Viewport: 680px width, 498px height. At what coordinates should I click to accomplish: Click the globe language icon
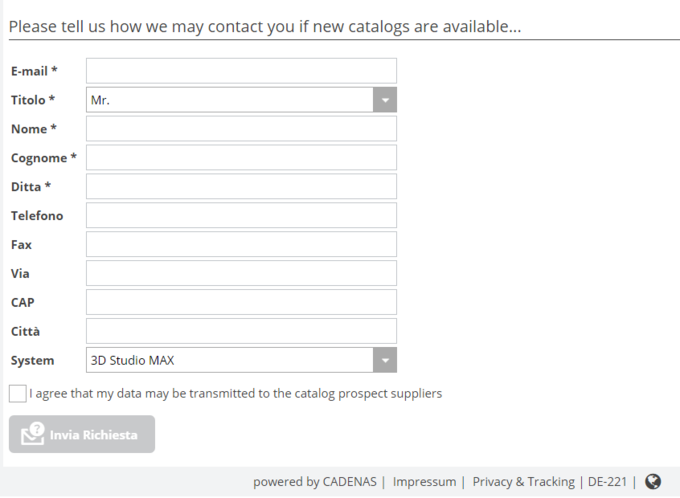click(x=653, y=482)
